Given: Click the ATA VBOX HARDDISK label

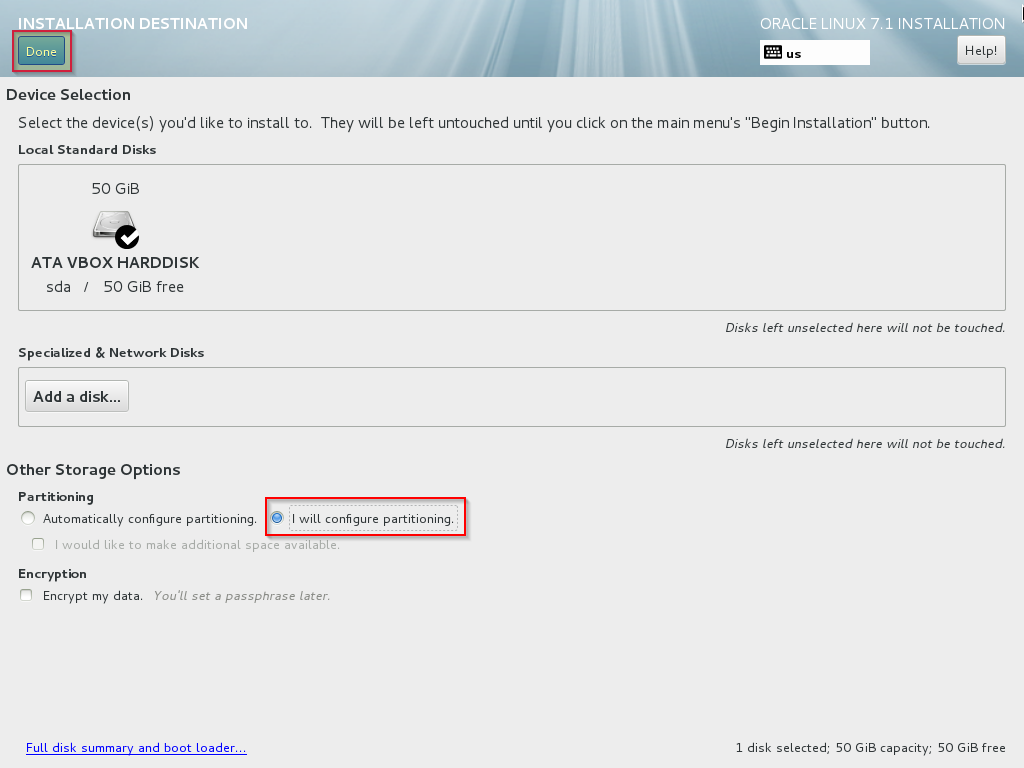Looking at the screenshot, I should (116, 263).
